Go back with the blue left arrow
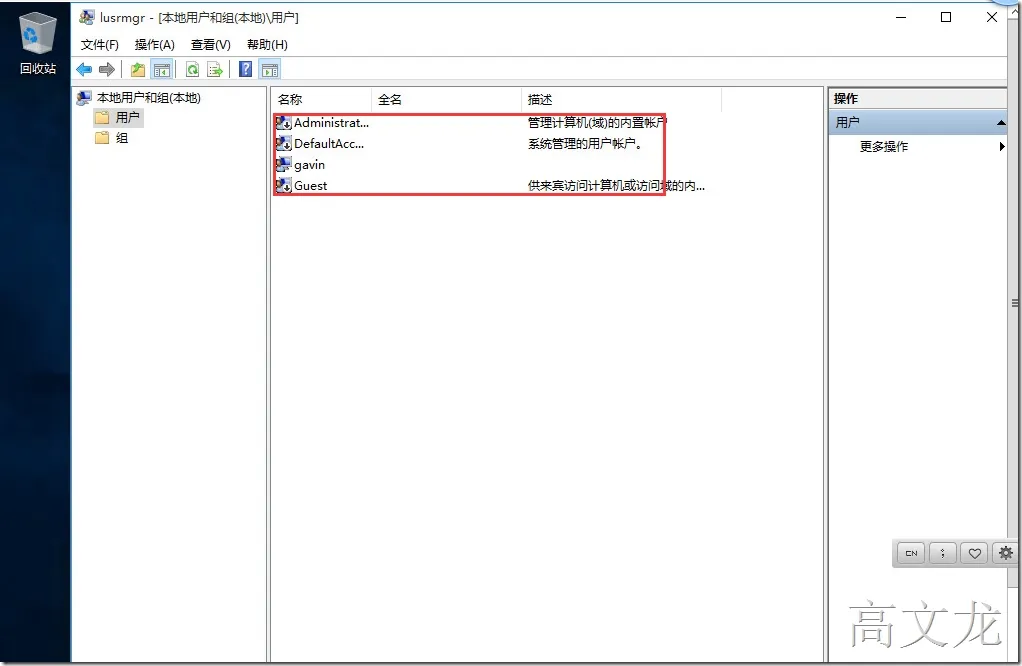This screenshot has width=1022, height=666. (84, 69)
